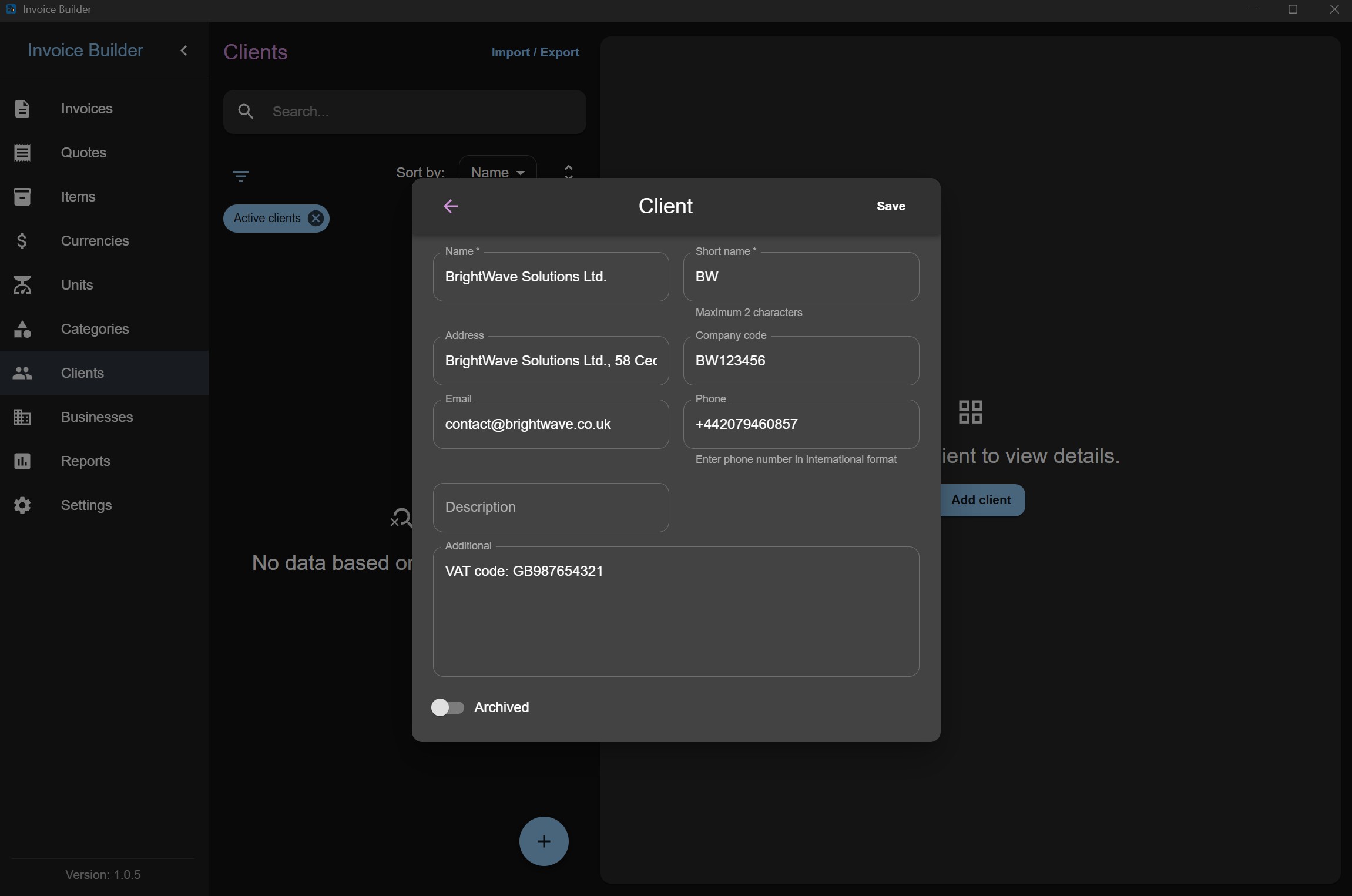Click the Items archive box icon
Image resolution: width=1352 pixels, height=896 pixels.
(x=22, y=197)
